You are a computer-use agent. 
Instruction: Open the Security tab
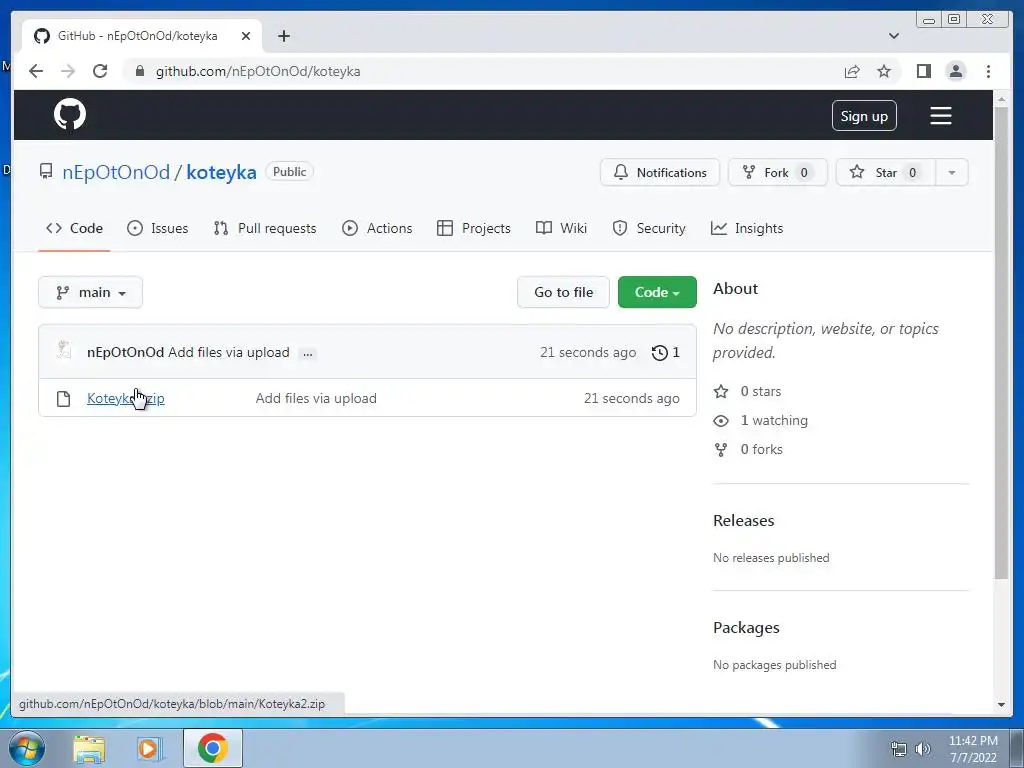click(x=648, y=228)
